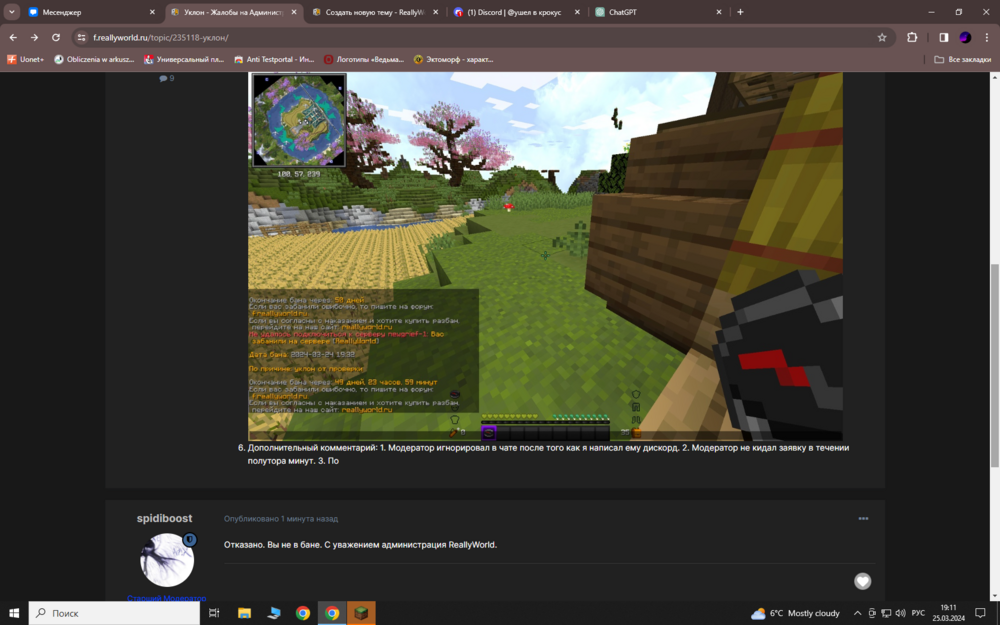Open the Uonet+ bookmark
The height and width of the screenshot is (625, 1000).
pyautogui.click(x=26, y=59)
